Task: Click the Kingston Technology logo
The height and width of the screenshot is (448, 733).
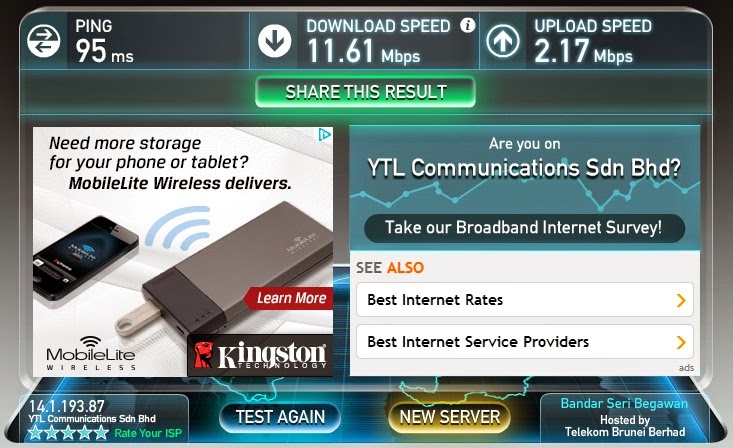Action: click(x=260, y=355)
